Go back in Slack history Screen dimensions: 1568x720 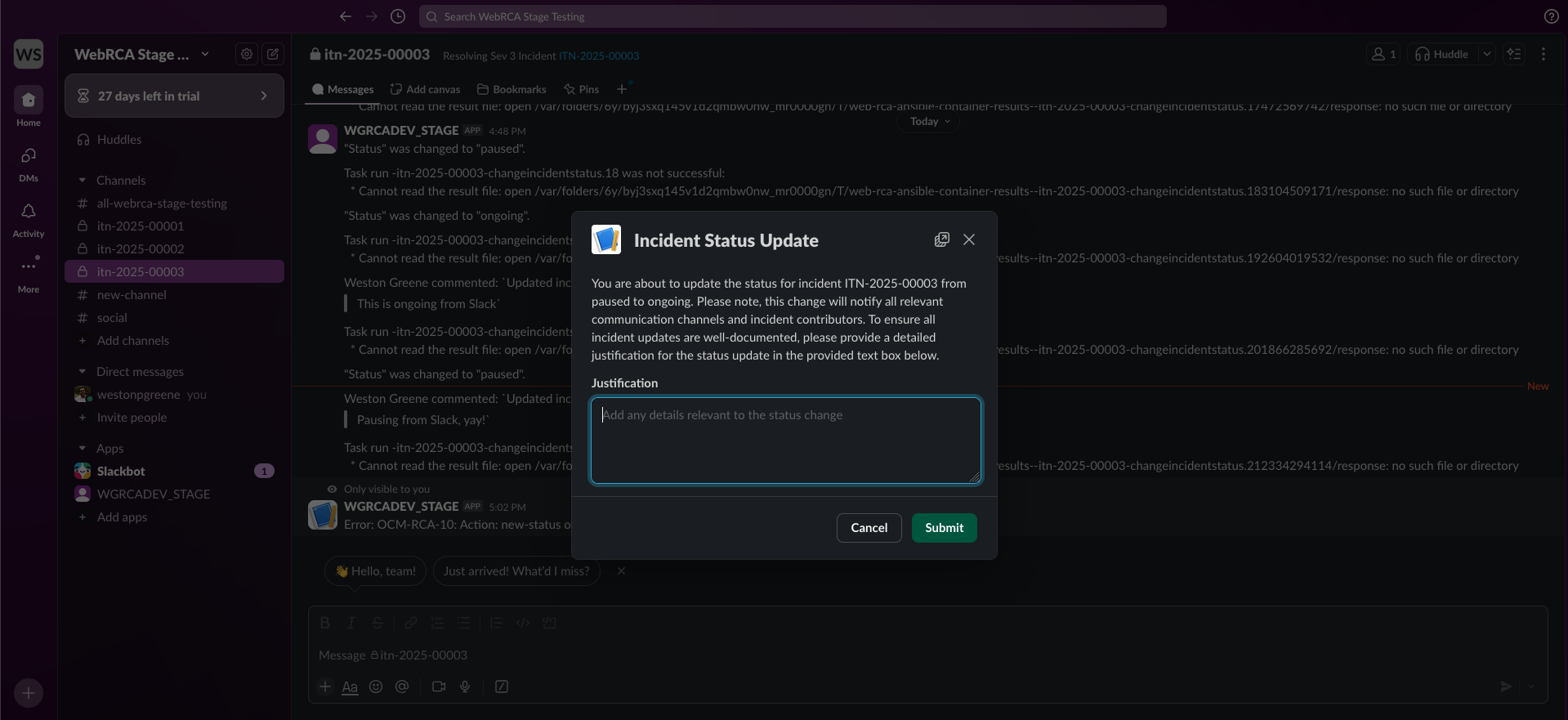point(346,16)
